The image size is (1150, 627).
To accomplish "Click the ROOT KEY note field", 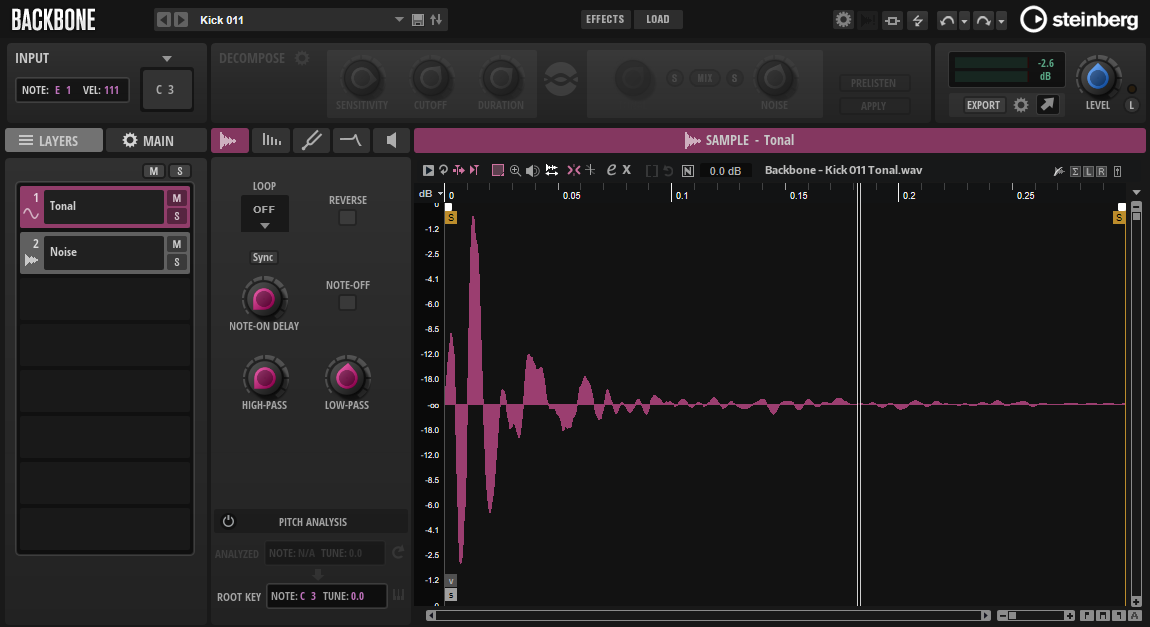I will 326,596.
